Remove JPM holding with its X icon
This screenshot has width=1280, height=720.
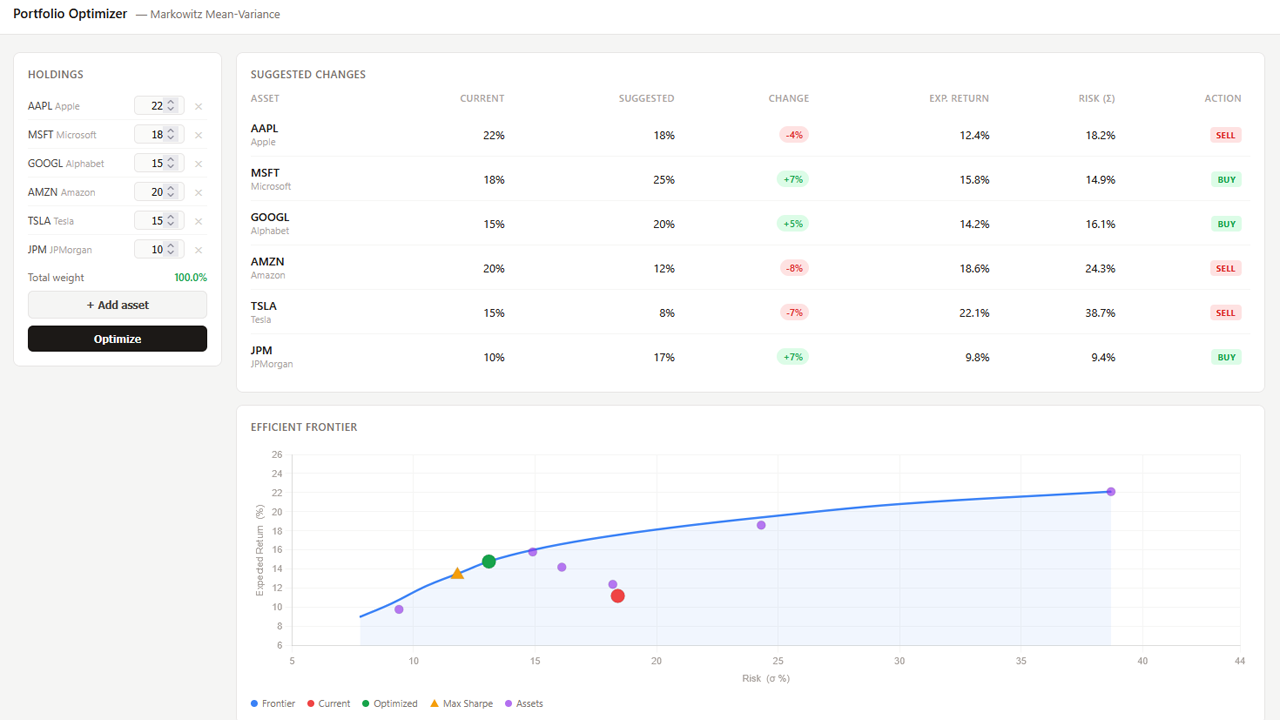tap(198, 250)
